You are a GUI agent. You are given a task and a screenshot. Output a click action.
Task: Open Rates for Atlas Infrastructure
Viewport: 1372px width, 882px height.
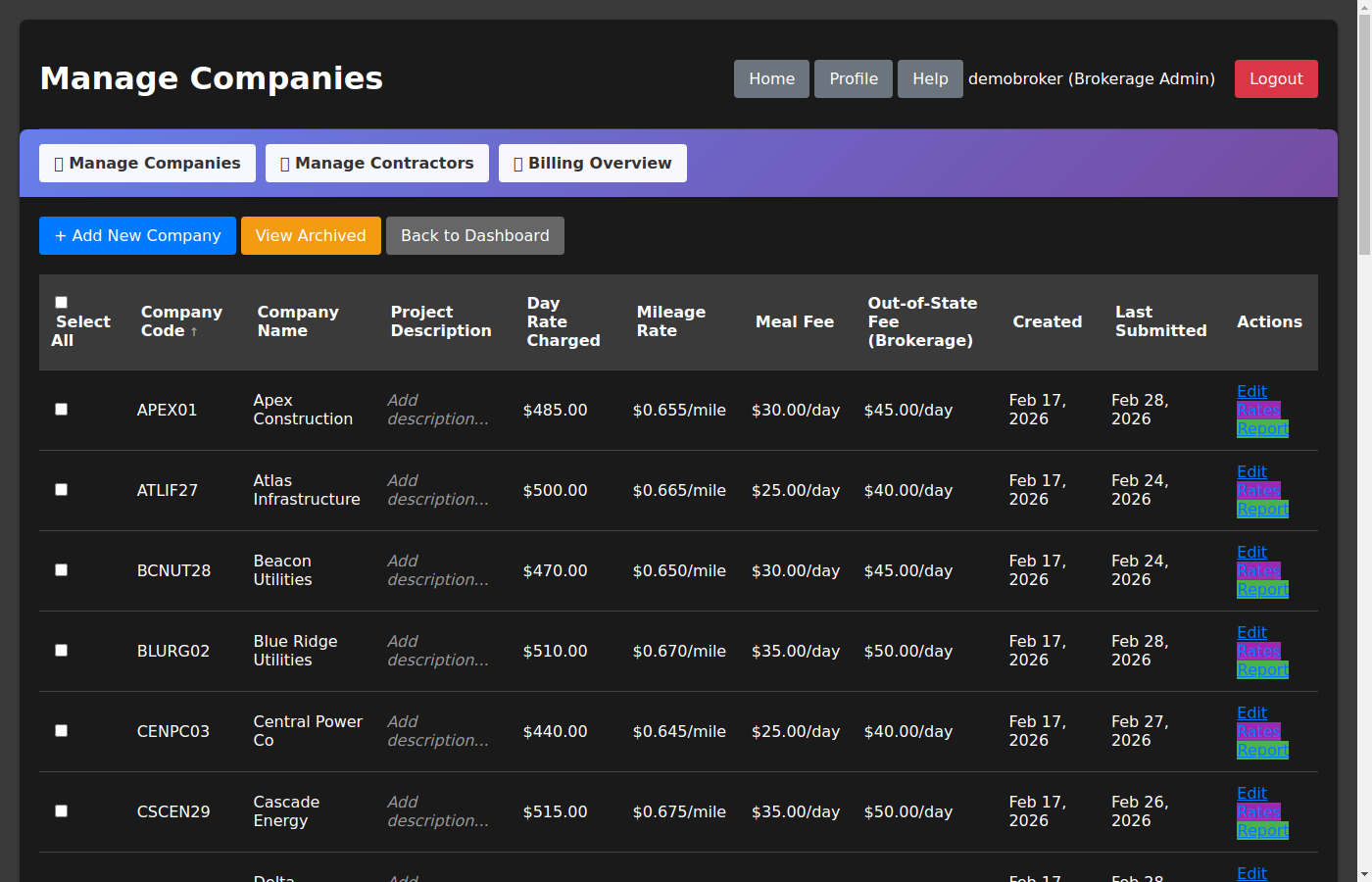[1258, 490]
